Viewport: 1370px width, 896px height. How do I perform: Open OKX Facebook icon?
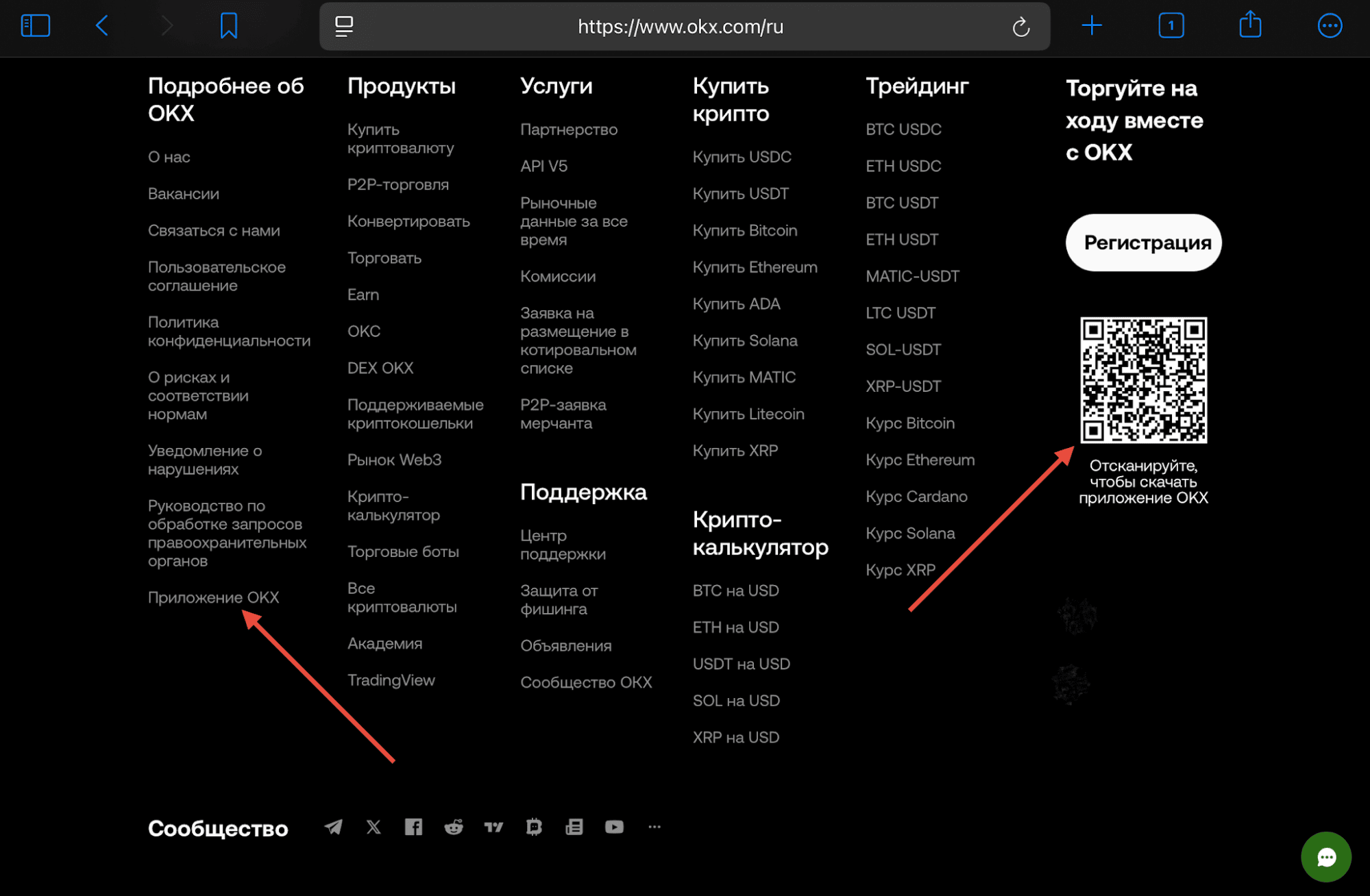(x=413, y=827)
